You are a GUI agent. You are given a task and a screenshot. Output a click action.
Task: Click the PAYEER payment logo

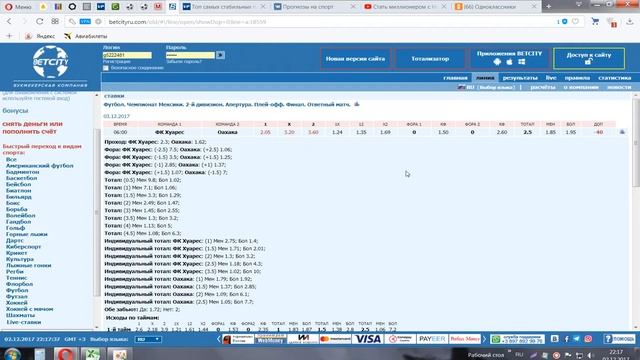pos(432,339)
